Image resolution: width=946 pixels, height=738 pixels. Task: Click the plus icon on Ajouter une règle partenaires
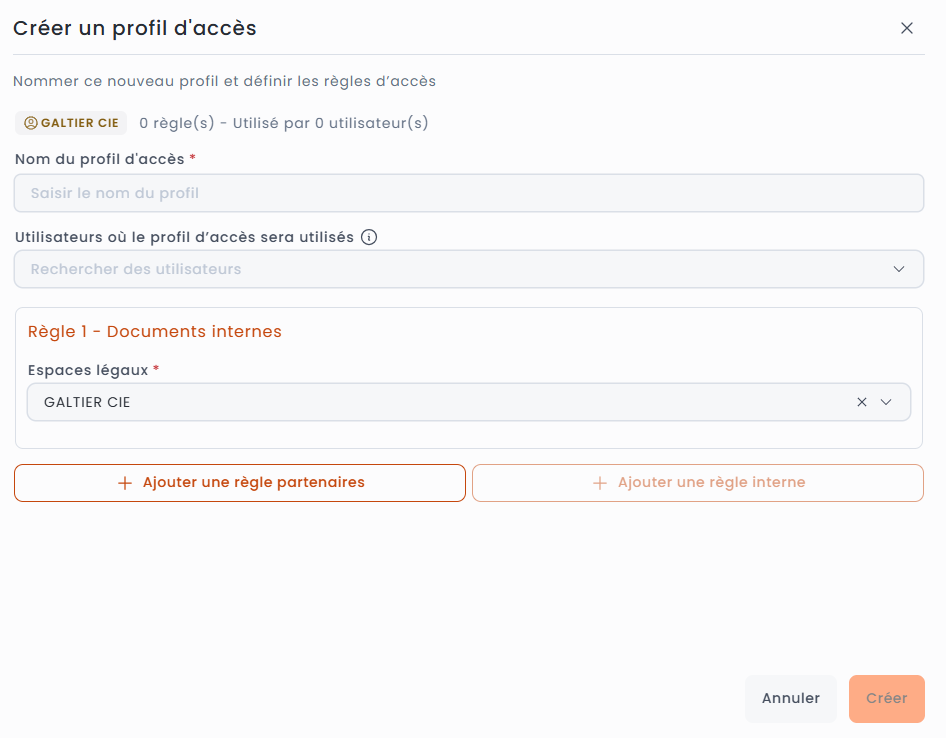click(x=125, y=483)
